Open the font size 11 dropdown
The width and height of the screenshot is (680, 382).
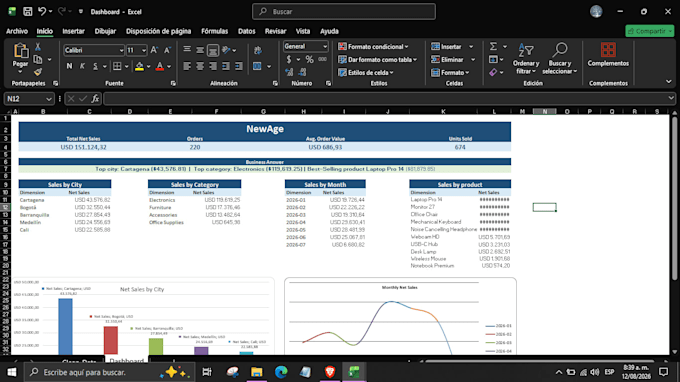point(144,50)
